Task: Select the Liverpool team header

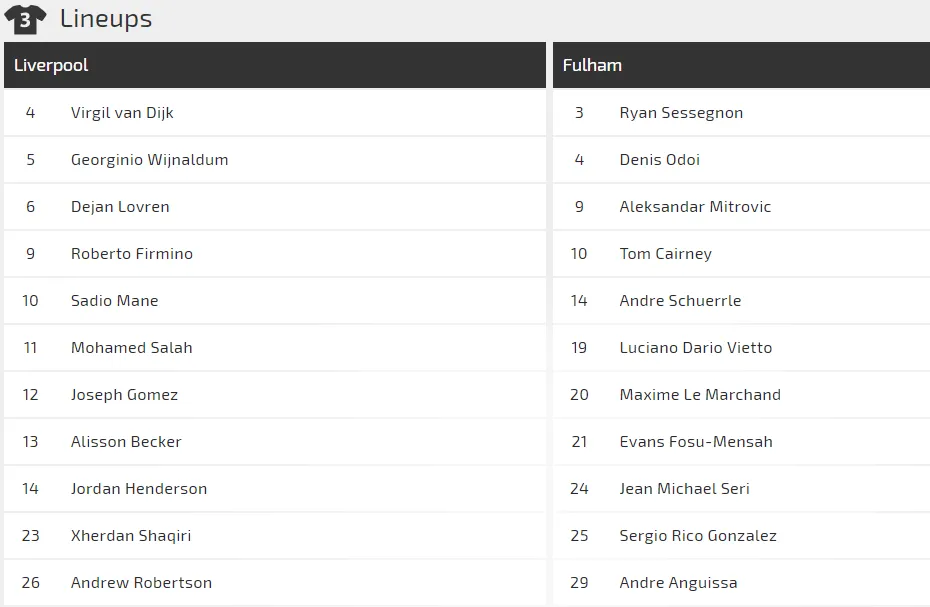Action: point(51,65)
